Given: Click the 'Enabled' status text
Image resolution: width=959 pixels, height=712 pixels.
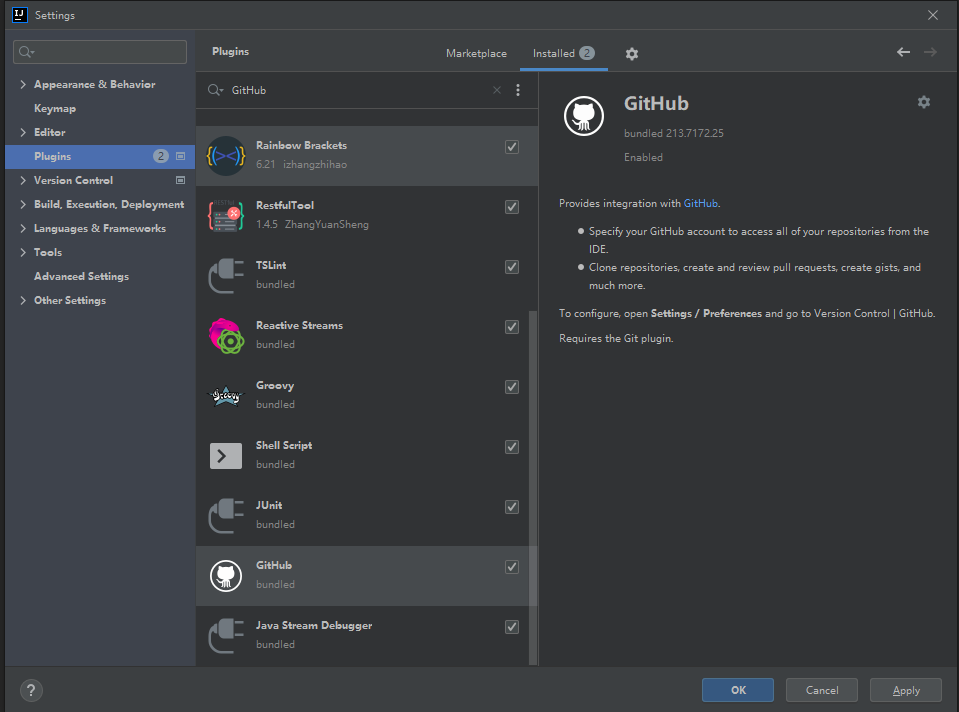Looking at the screenshot, I should pyautogui.click(x=643, y=157).
